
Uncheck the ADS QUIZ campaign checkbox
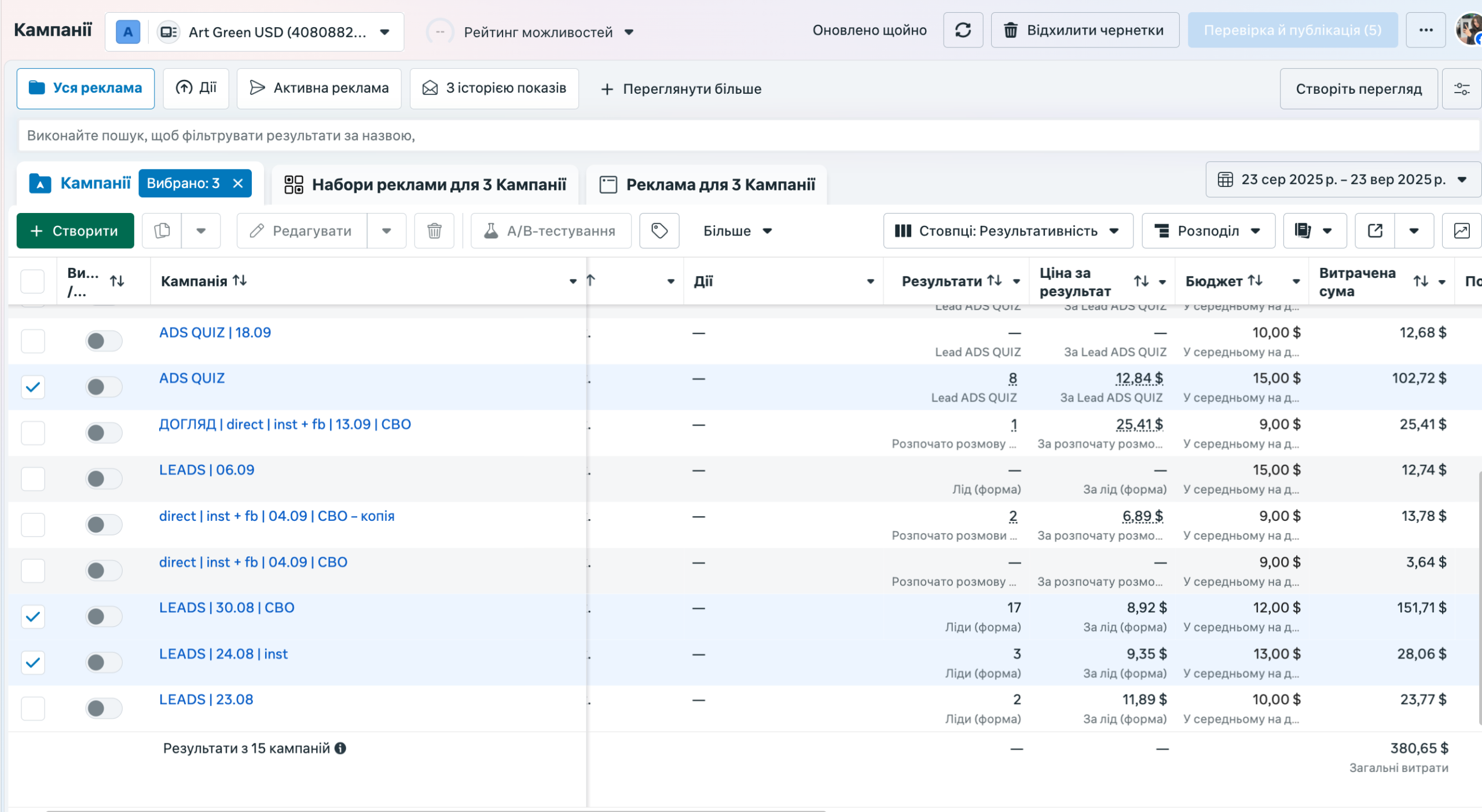click(33, 387)
